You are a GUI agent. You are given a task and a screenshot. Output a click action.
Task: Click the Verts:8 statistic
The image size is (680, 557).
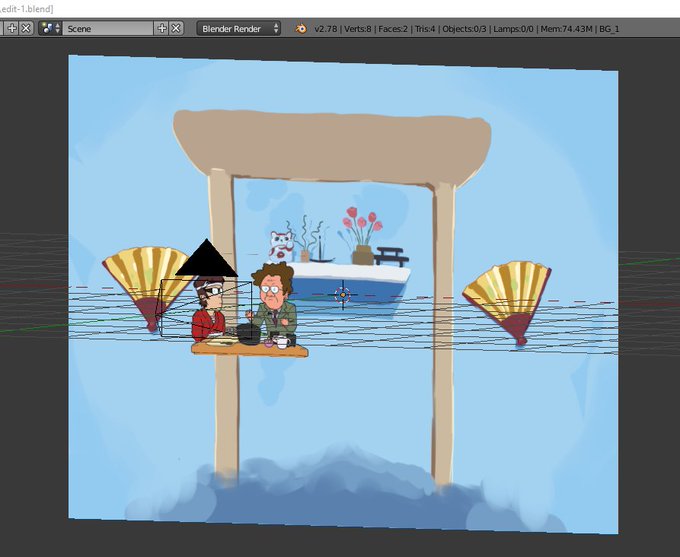click(x=358, y=29)
